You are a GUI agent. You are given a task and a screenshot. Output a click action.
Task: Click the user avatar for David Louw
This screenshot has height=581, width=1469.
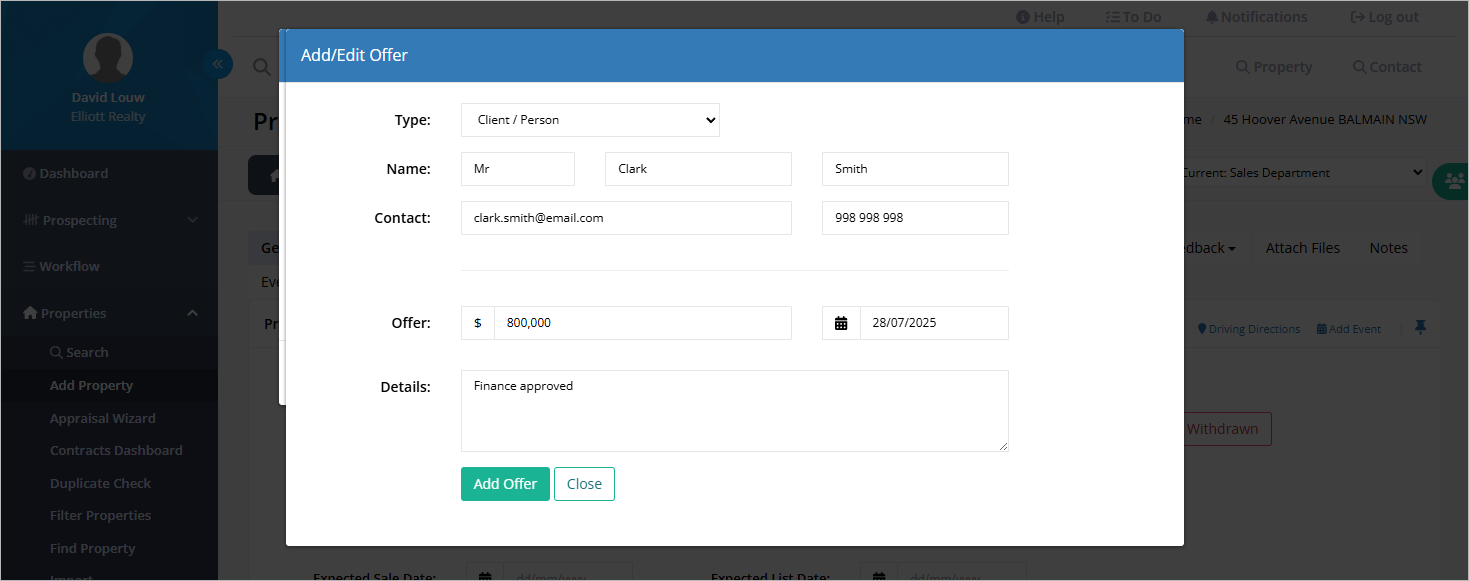108,58
